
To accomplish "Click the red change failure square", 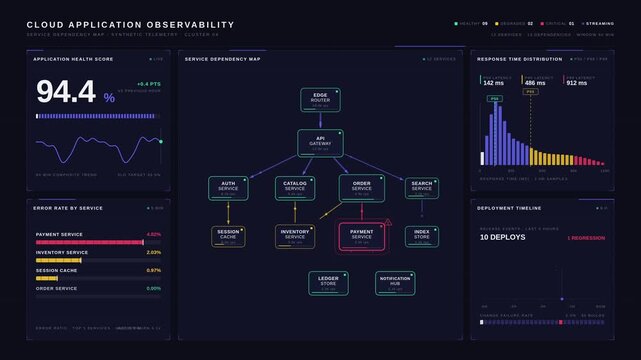I will tap(560, 322).
